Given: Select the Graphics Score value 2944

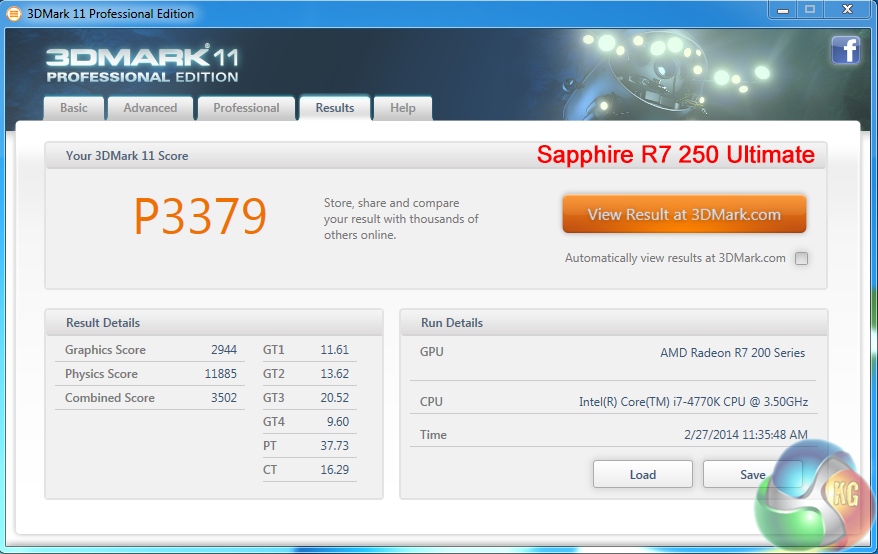Looking at the screenshot, I should [x=224, y=350].
